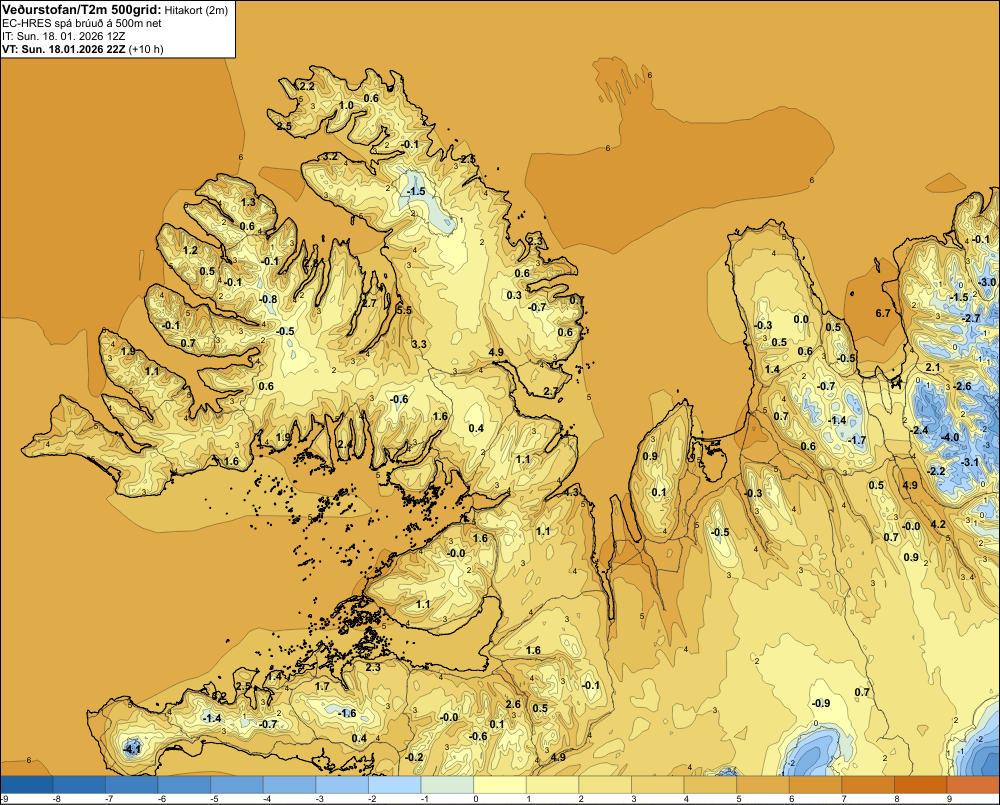Click the 'EC-HRES spá brúuð á 500m net' line
This screenshot has height=805, width=1000.
pyautogui.click(x=82, y=23)
